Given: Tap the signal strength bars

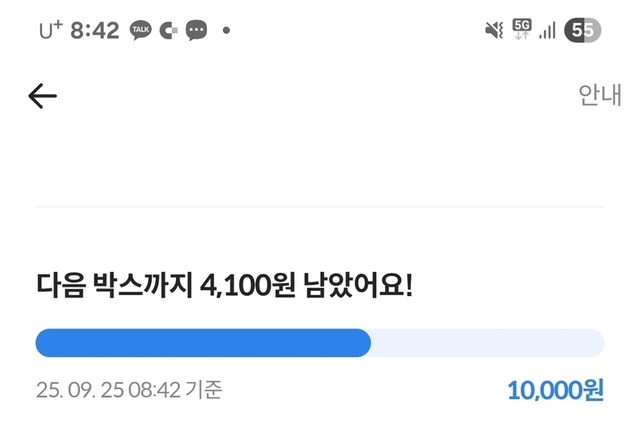Looking at the screenshot, I should coord(547,31).
